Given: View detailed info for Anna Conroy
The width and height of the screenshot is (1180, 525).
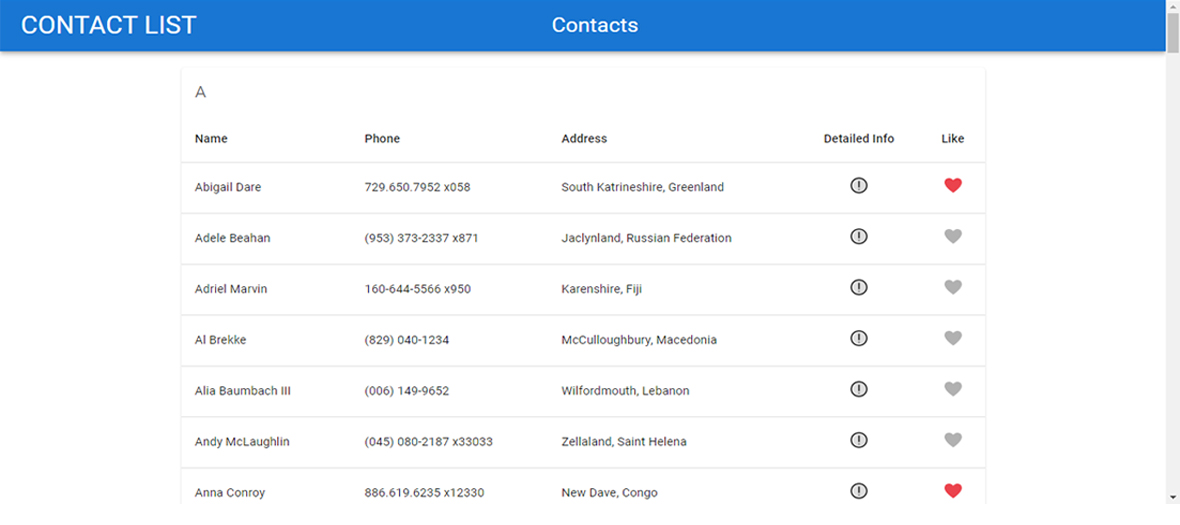Looking at the screenshot, I should [x=858, y=491].
